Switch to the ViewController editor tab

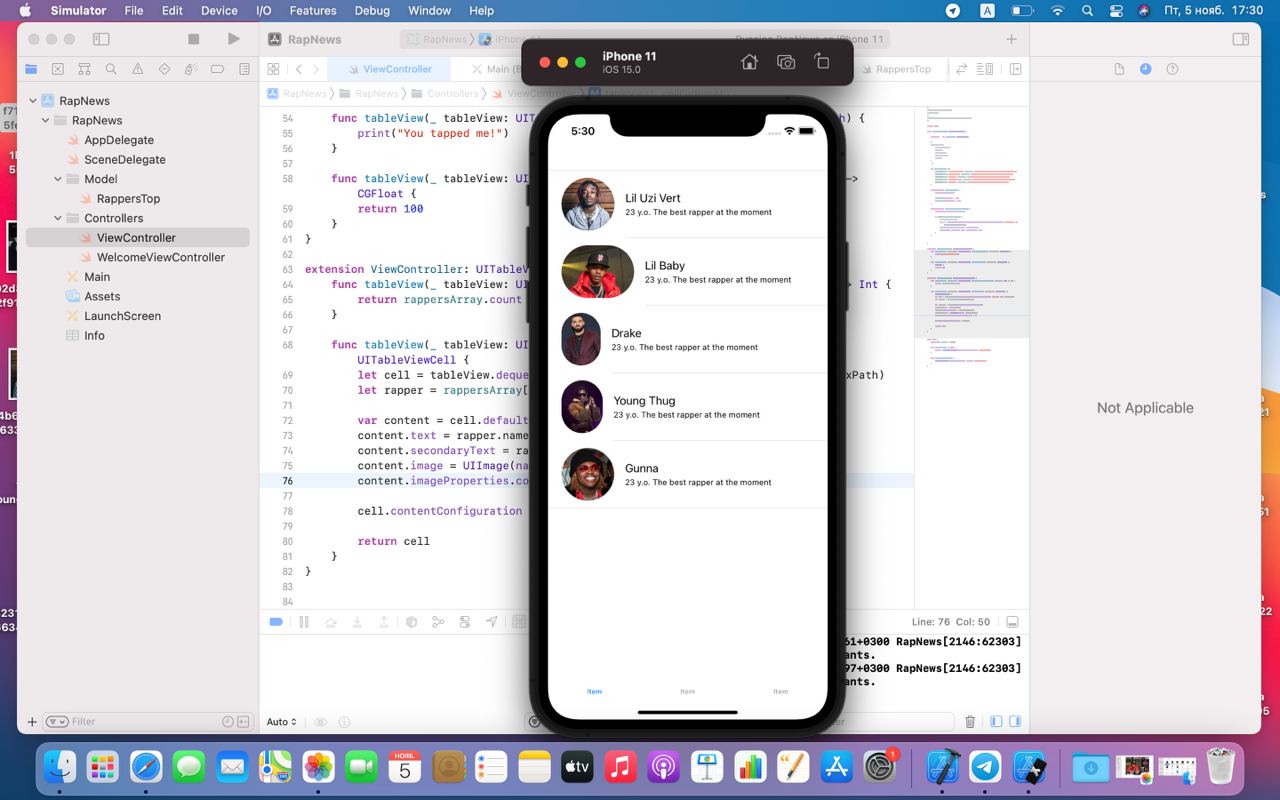click(390, 69)
